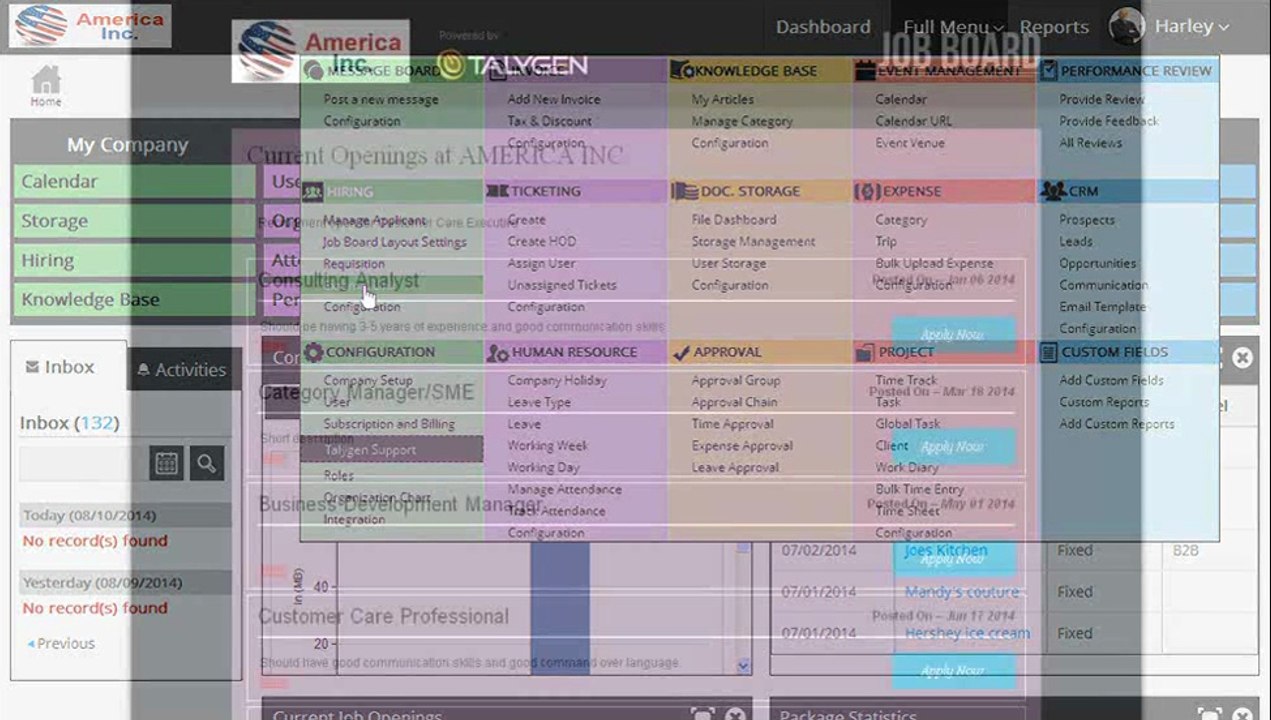This screenshot has width=1271, height=720.
Task: Open Storage Management under Doc. Storage
Action: 753,242
